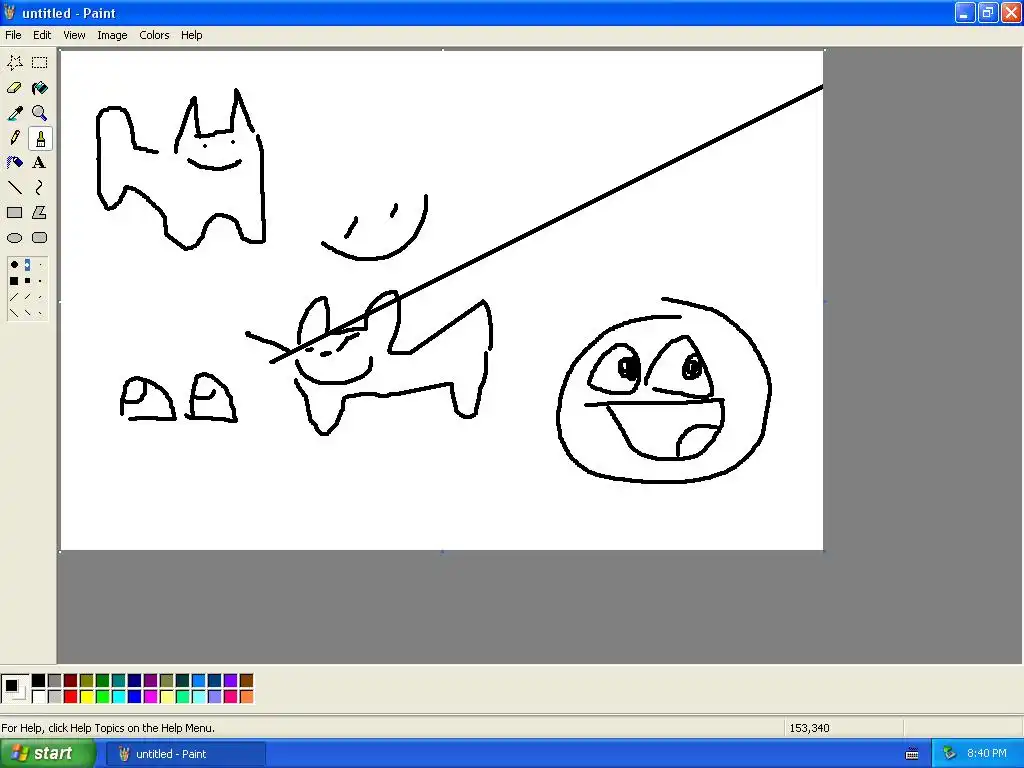
Task: Select the white color swatch
Action: click(x=39, y=697)
